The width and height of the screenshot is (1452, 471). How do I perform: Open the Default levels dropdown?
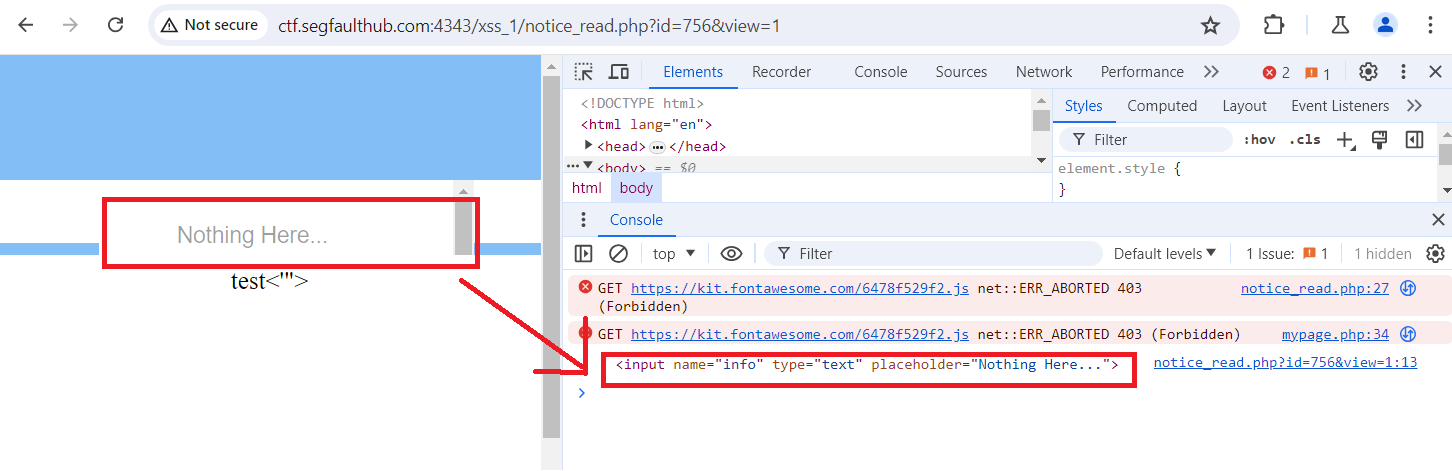tap(1165, 254)
